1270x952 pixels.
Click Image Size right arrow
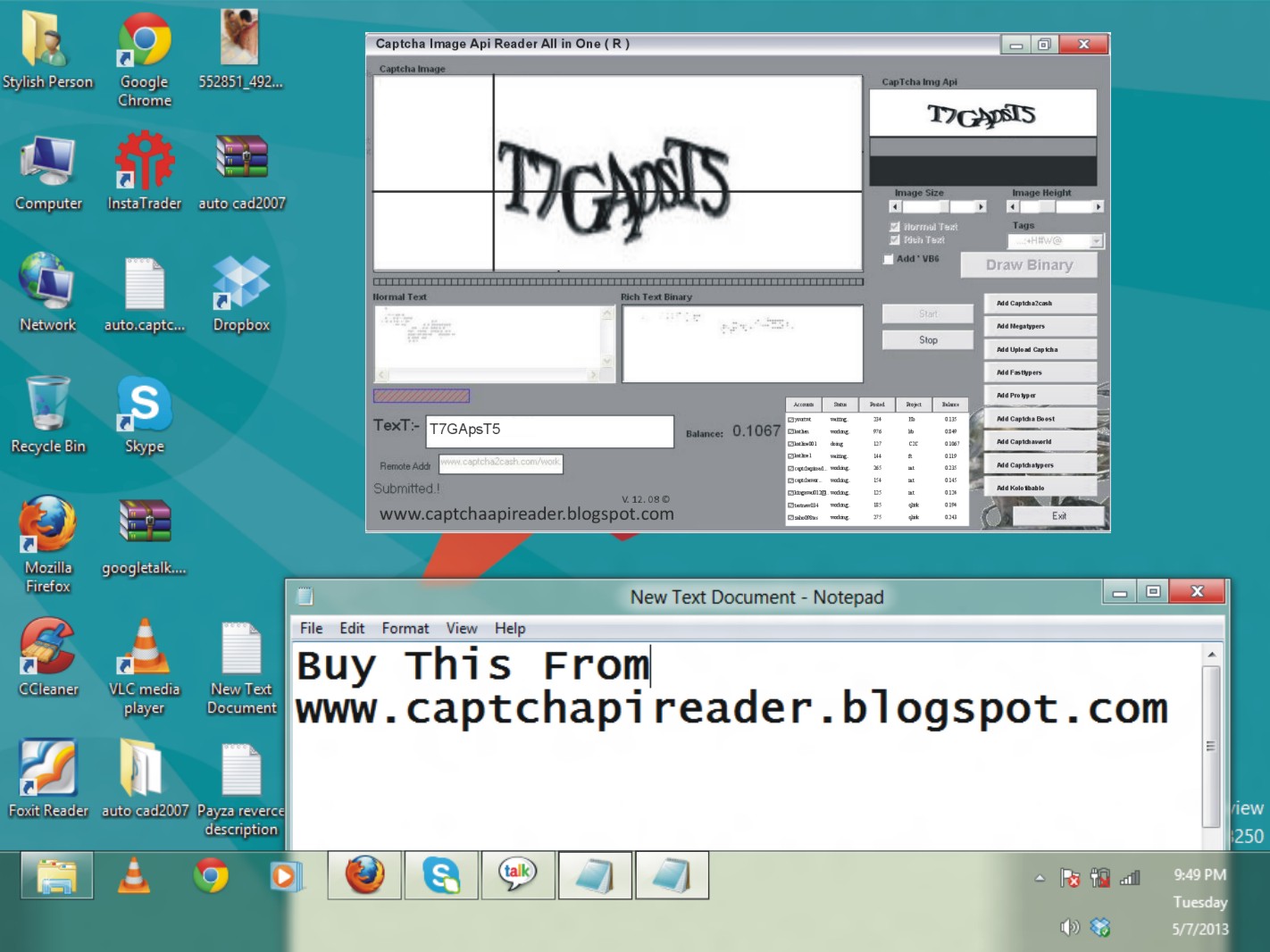point(981,206)
